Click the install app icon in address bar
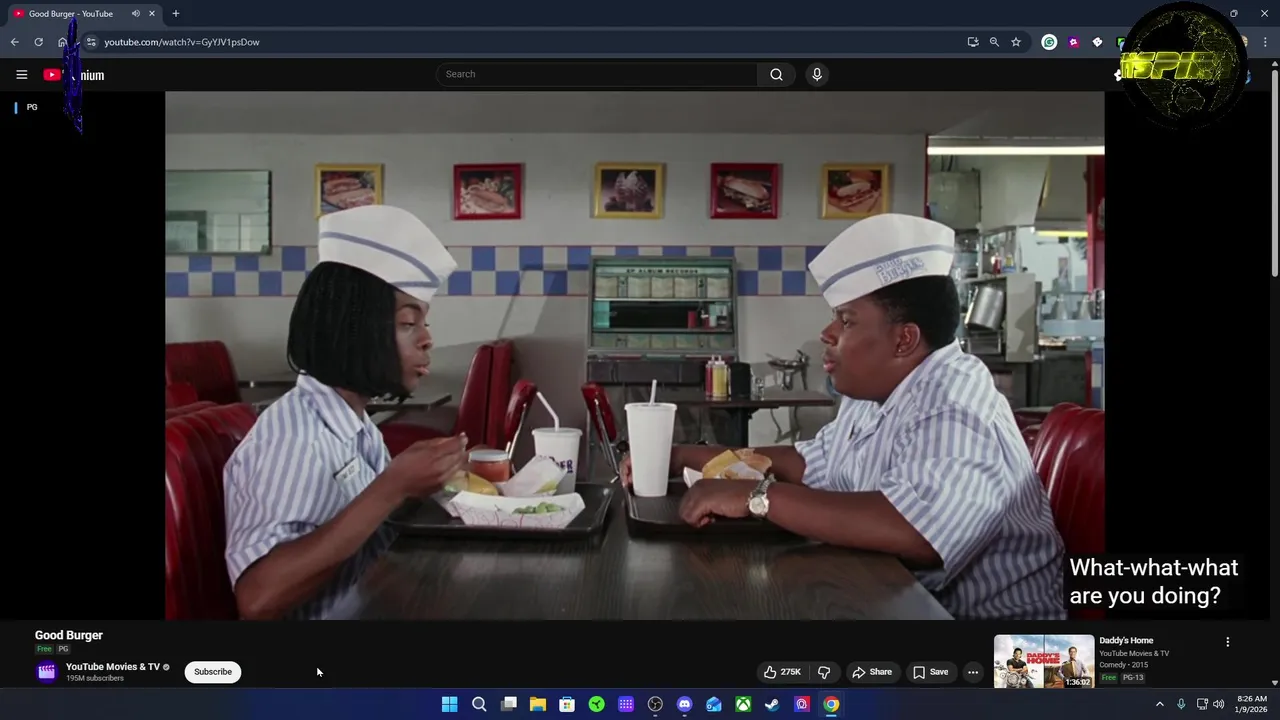The image size is (1280, 720). point(972,42)
